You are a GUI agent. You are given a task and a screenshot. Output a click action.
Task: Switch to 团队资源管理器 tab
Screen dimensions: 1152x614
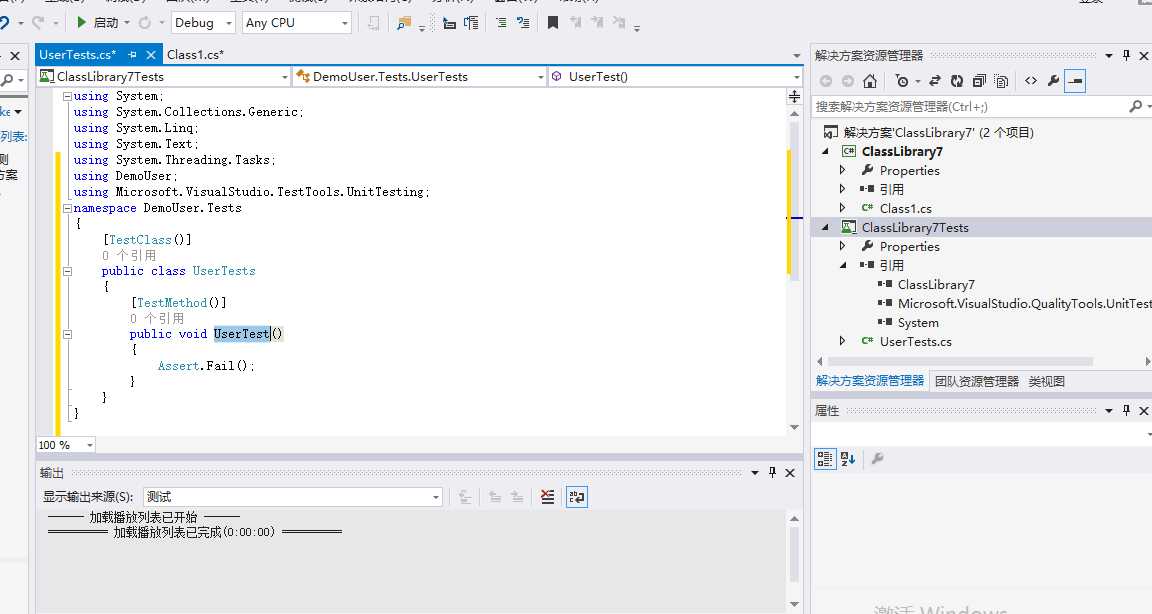(976, 381)
